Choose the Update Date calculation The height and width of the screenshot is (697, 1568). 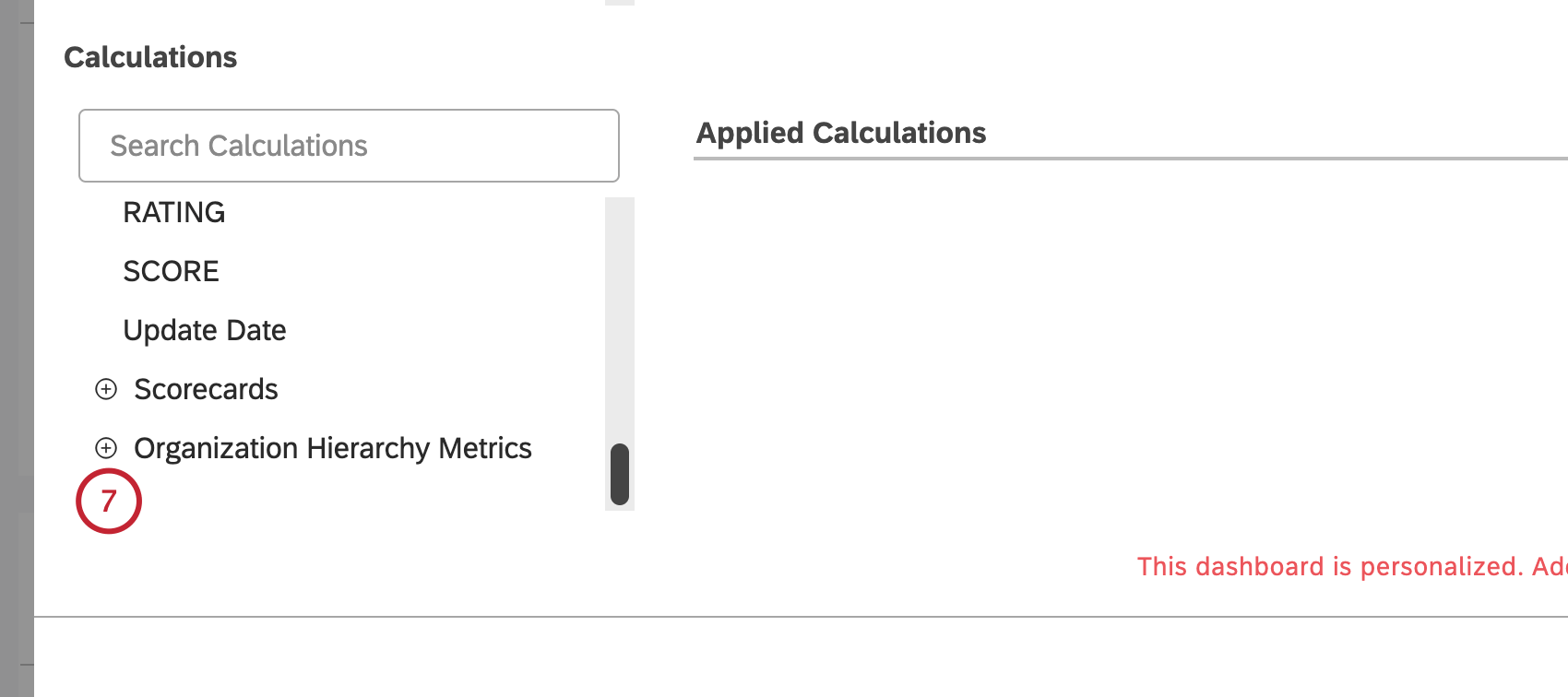coord(204,329)
